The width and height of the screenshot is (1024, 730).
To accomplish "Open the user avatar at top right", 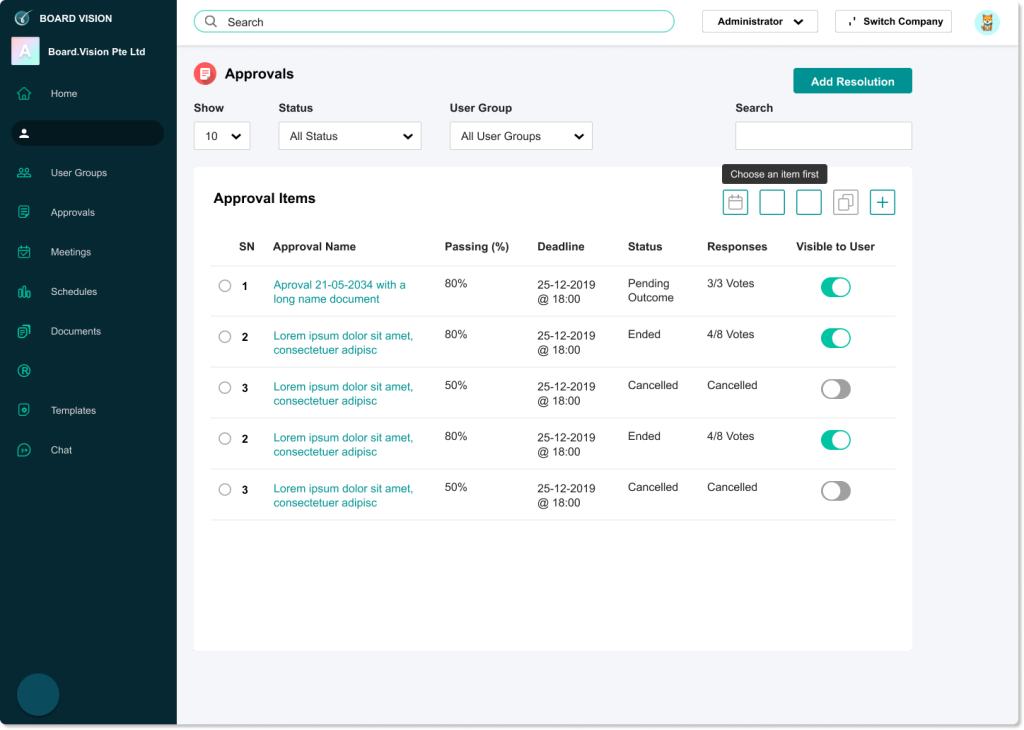I will click(x=986, y=22).
